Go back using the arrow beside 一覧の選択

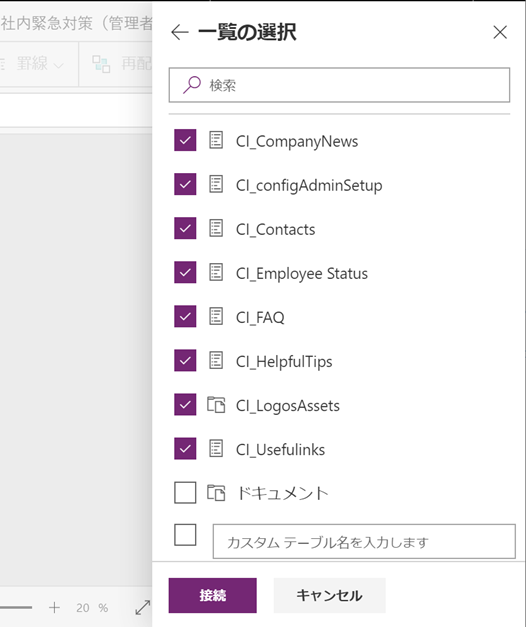click(x=180, y=32)
